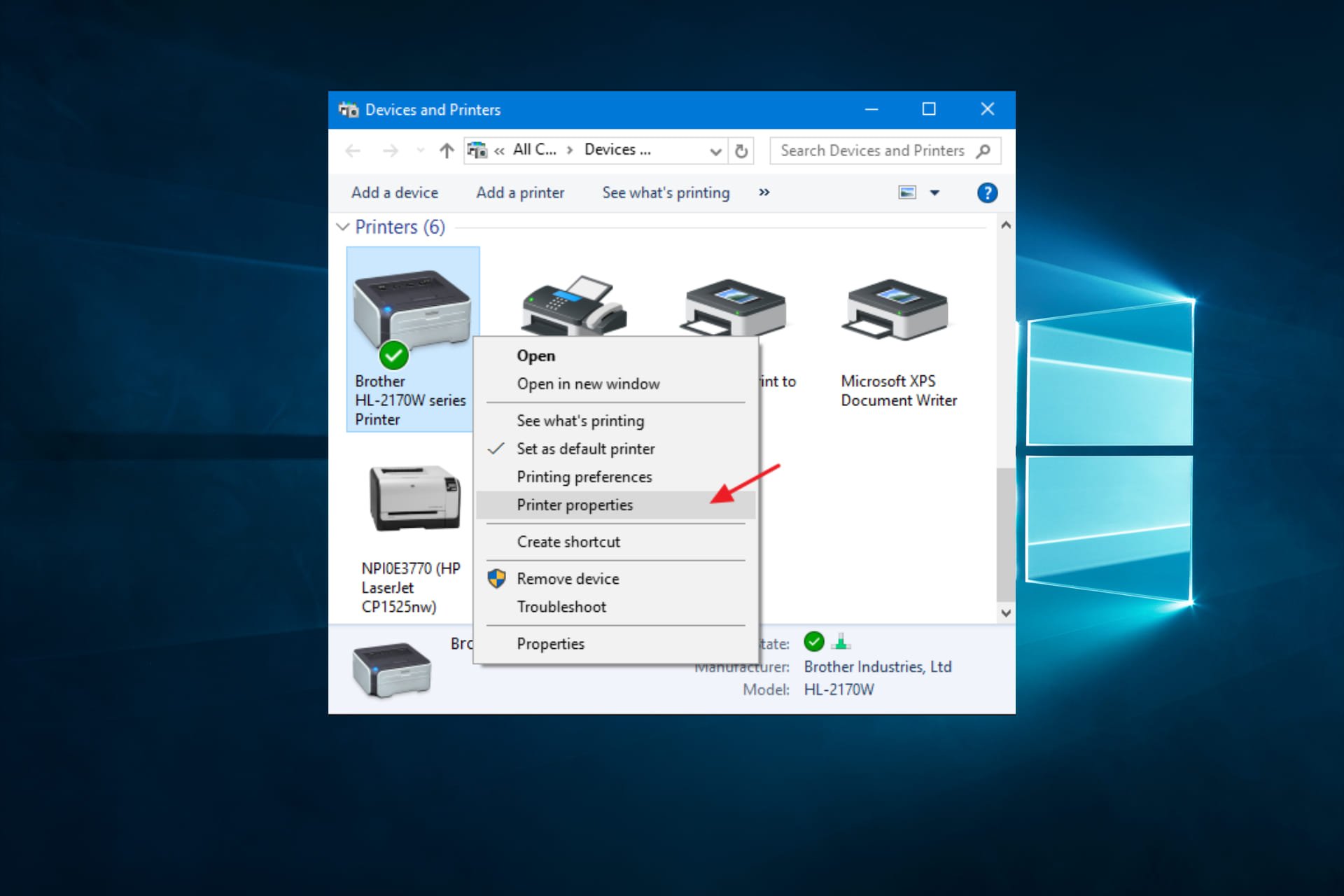Screen dimensions: 1344x896
Task: Close the Devices and Printers window
Action: (987, 109)
